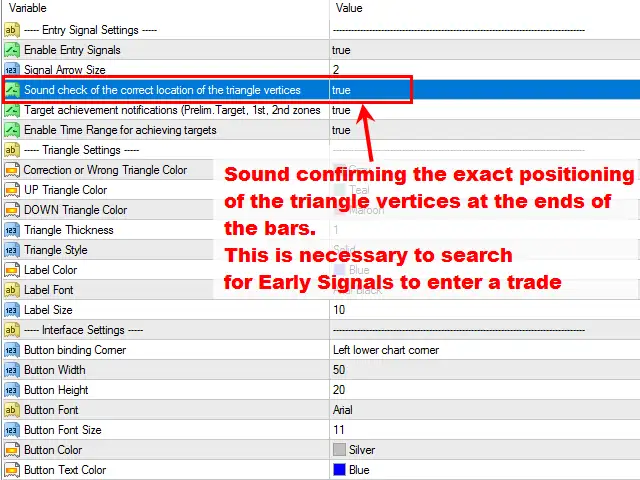This screenshot has height=480, width=640.
Task: Click the ab icon beside Label Font
Action: (x=12, y=290)
